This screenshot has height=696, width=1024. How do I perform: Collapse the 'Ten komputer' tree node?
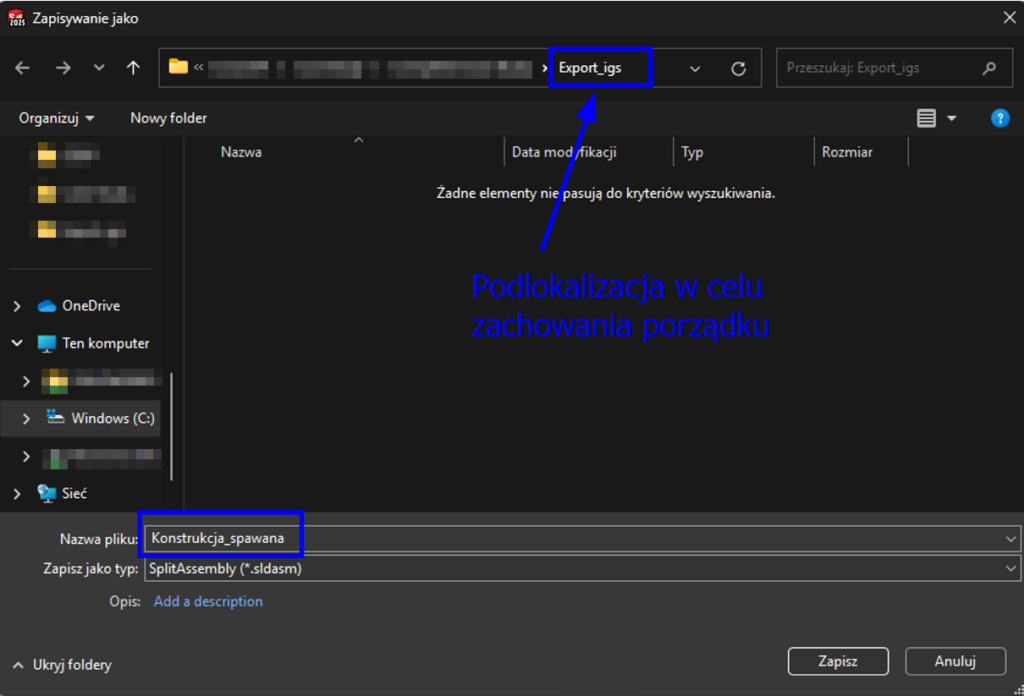click(17, 343)
